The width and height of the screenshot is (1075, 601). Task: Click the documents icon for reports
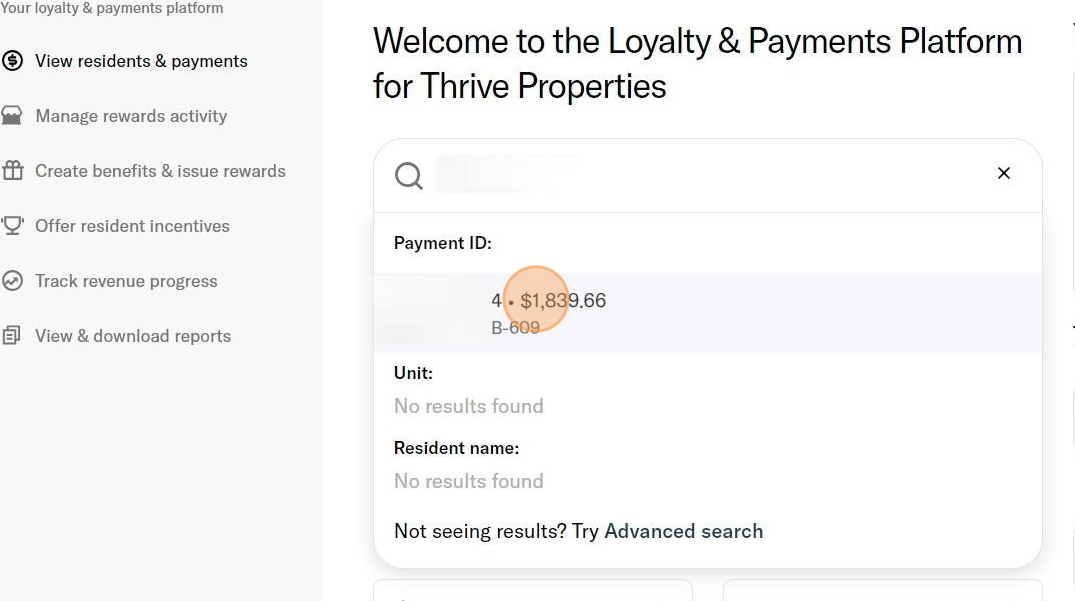[13, 336]
